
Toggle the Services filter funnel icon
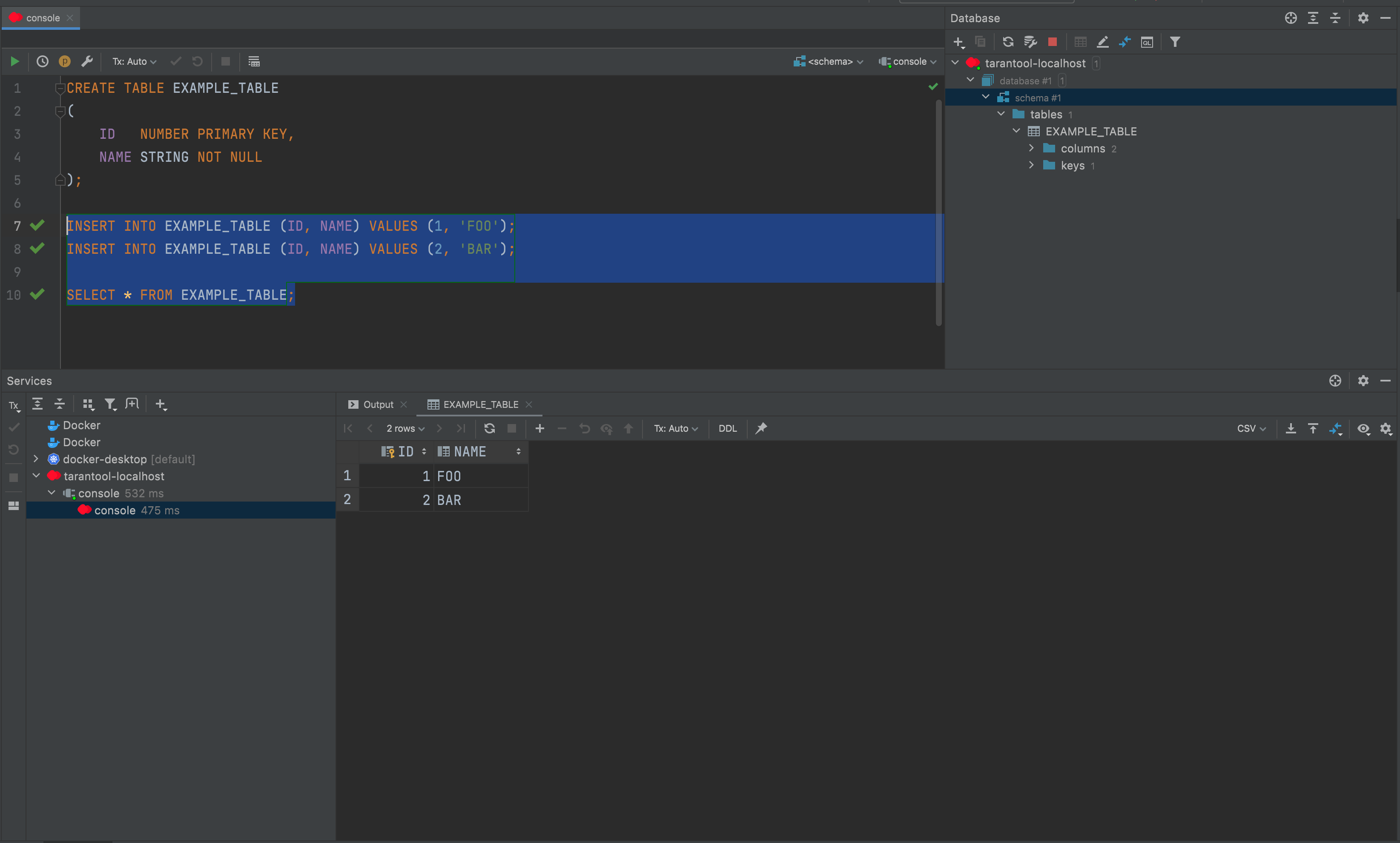tap(110, 404)
